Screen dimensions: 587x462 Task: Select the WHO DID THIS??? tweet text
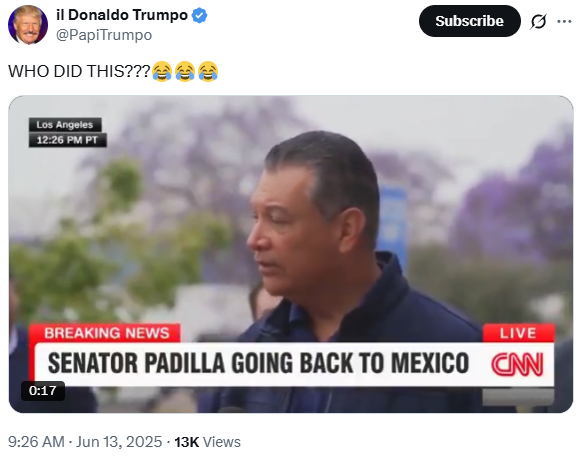tap(79, 71)
